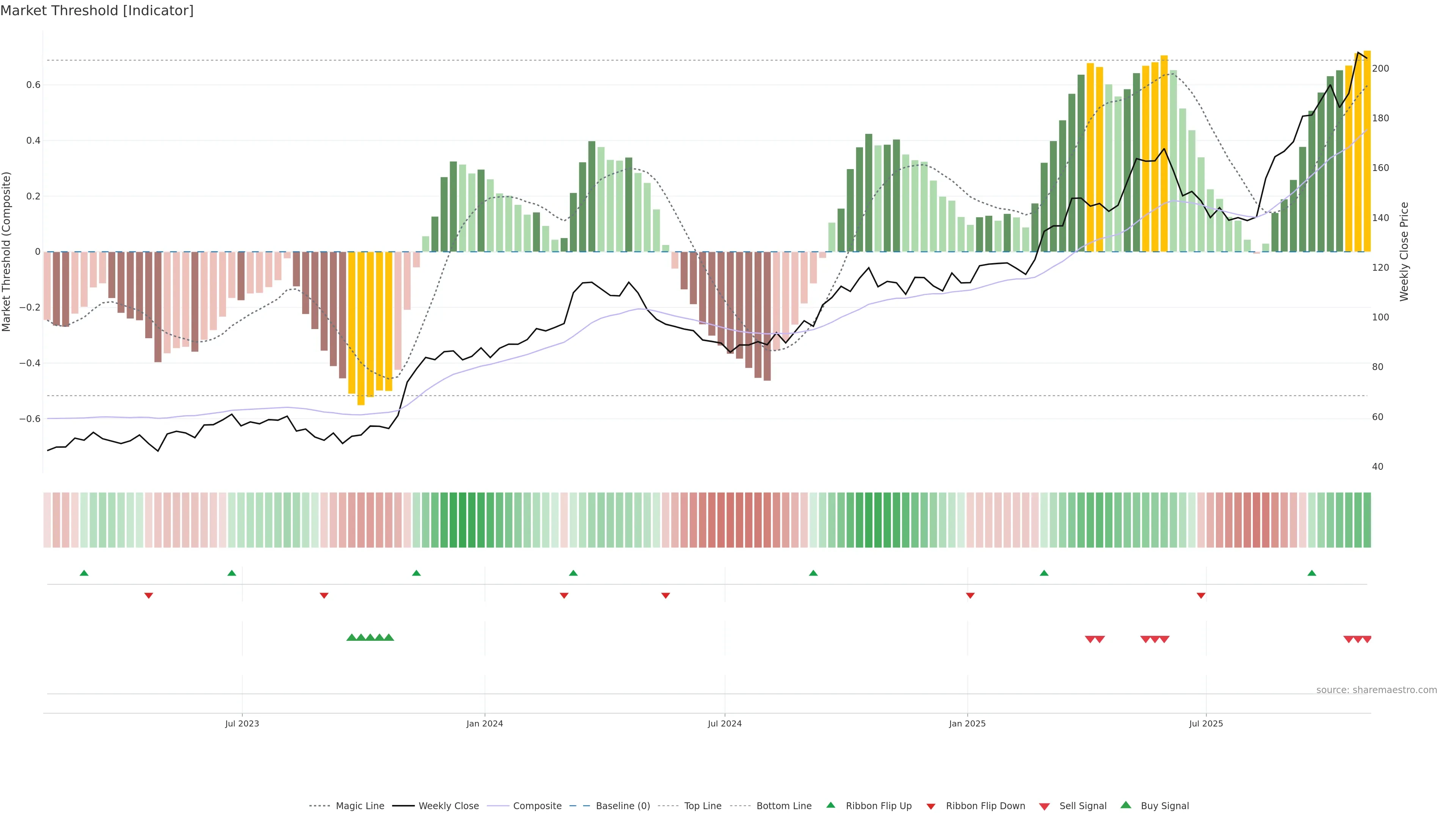Click the green flip-up marker near Jul 2023
The width and height of the screenshot is (1456, 819).
(232, 573)
